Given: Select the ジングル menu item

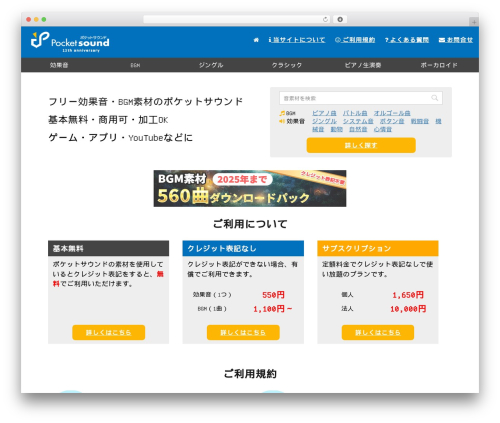Looking at the screenshot, I should tap(211, 65).
